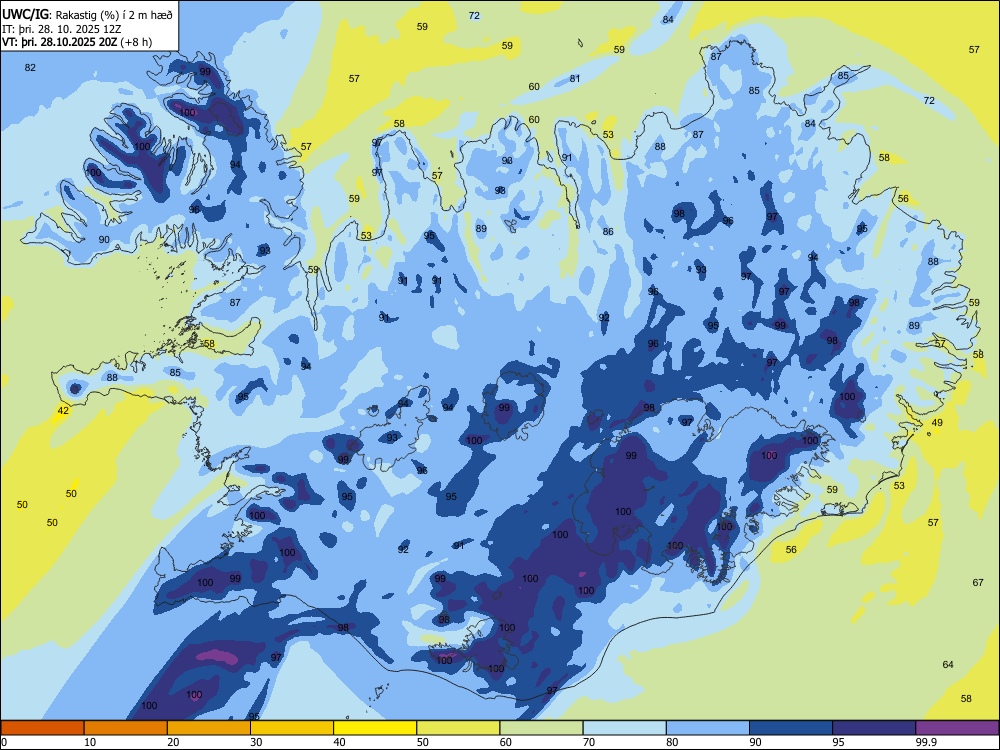Screen dimensions: 1000x750
Task: Select the golden 30–40 legend color block
Action: coord(292,728)
